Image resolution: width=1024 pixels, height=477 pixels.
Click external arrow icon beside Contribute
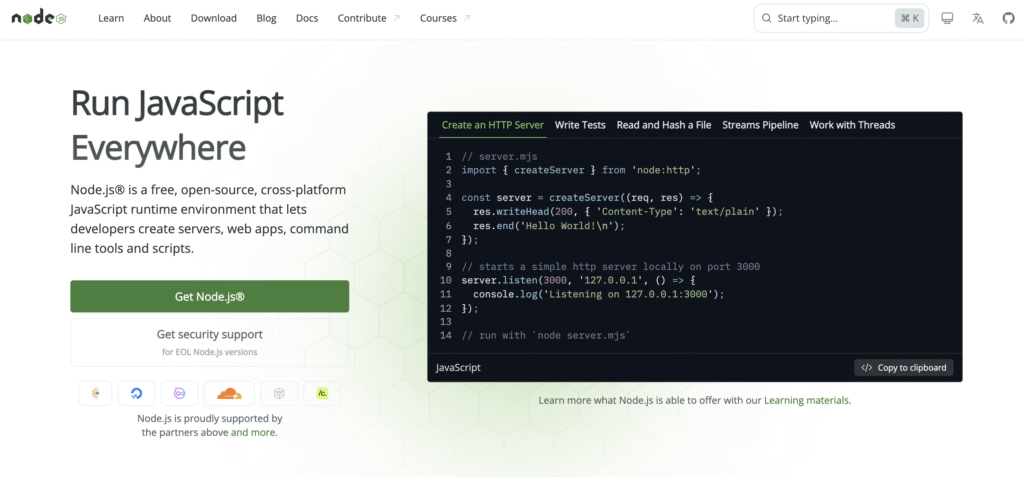396,18
